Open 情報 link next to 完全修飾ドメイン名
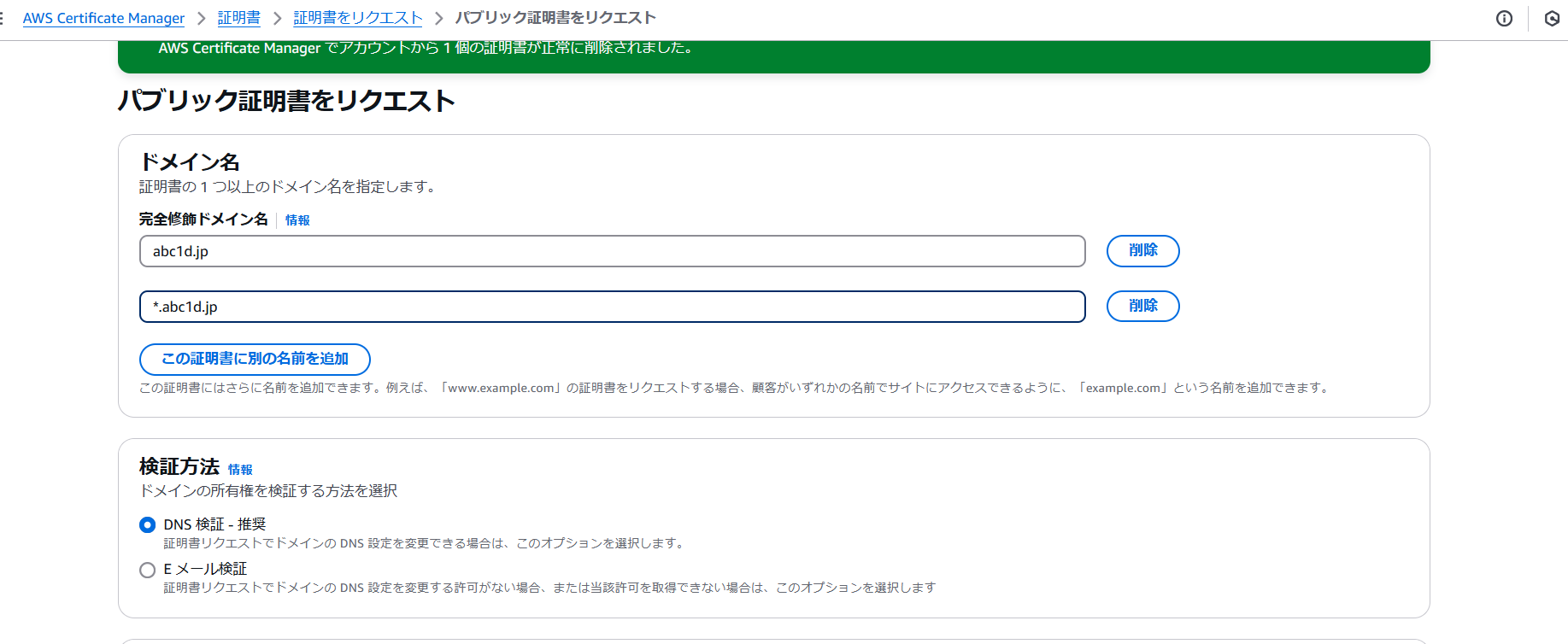The width and height of the screenshot is (1568, 644). click(x=297, y=220)
